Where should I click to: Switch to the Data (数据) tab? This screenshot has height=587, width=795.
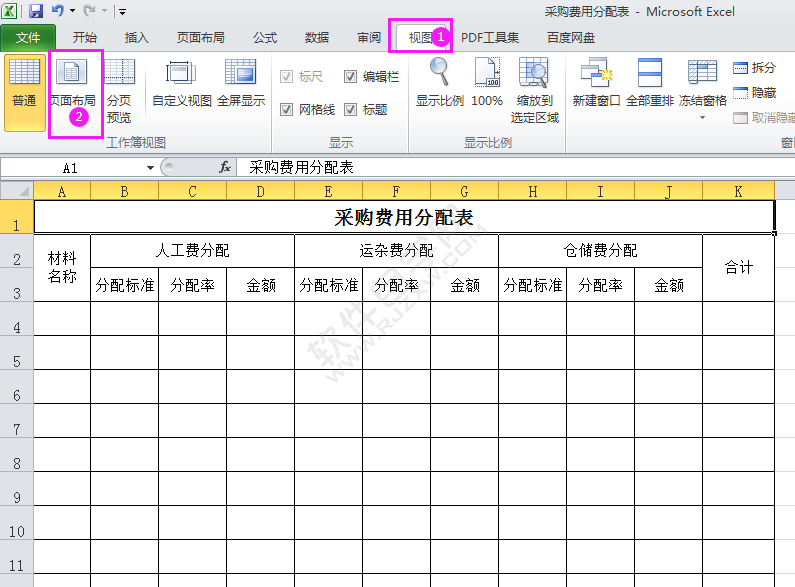point(317,38)
